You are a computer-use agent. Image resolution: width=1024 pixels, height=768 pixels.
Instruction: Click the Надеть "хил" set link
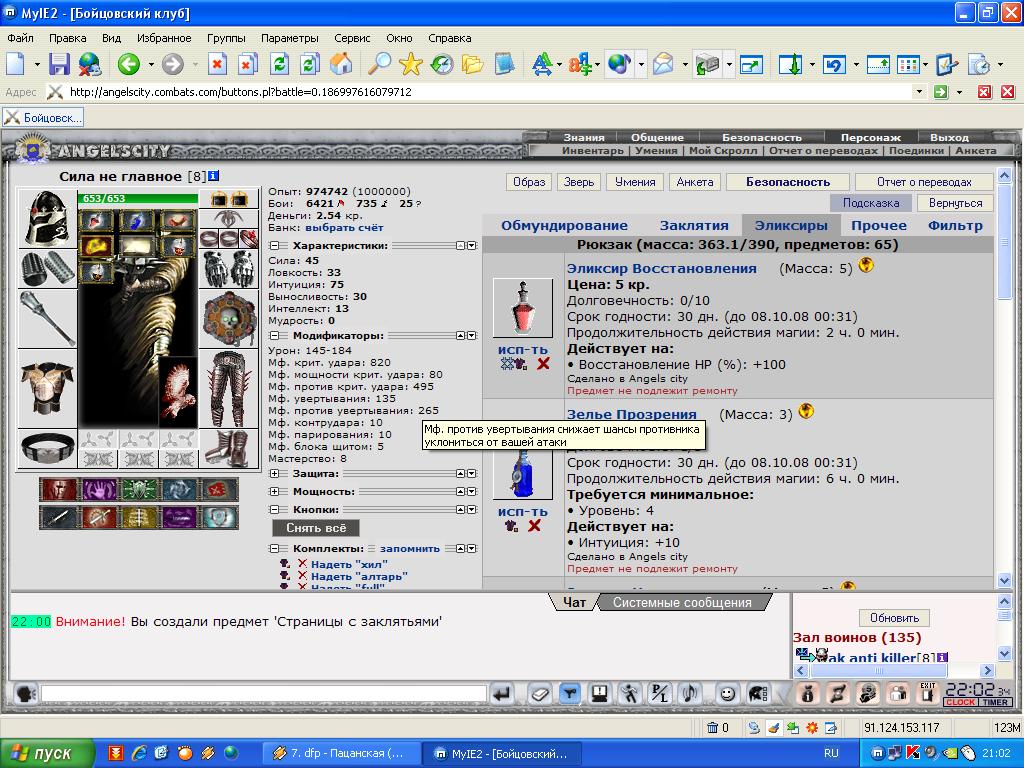pos(349,564)
